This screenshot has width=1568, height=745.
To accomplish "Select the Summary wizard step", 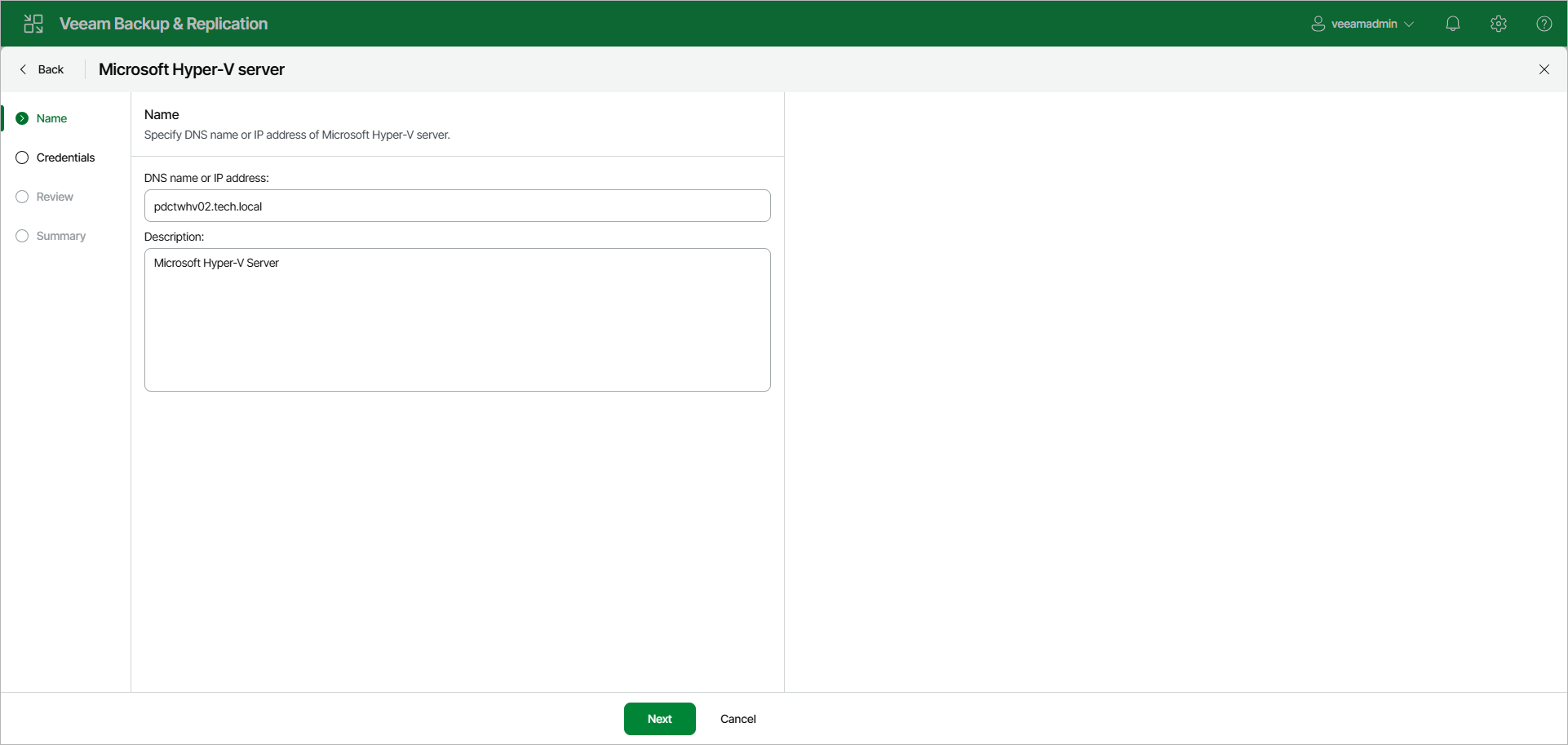I will click(61, 236).
